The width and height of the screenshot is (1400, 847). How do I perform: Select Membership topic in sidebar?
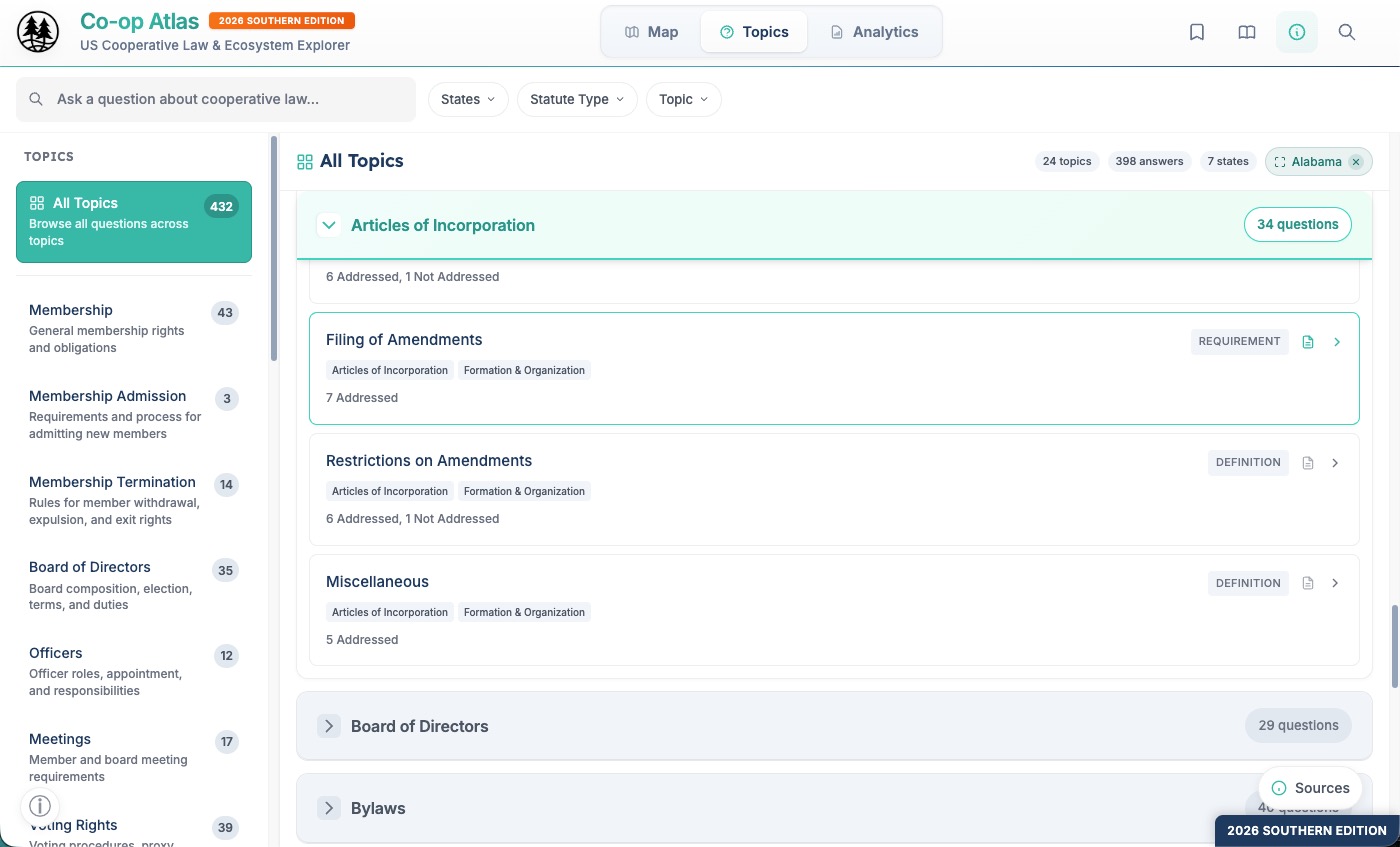pyautogui.click(x=134, y=328)
